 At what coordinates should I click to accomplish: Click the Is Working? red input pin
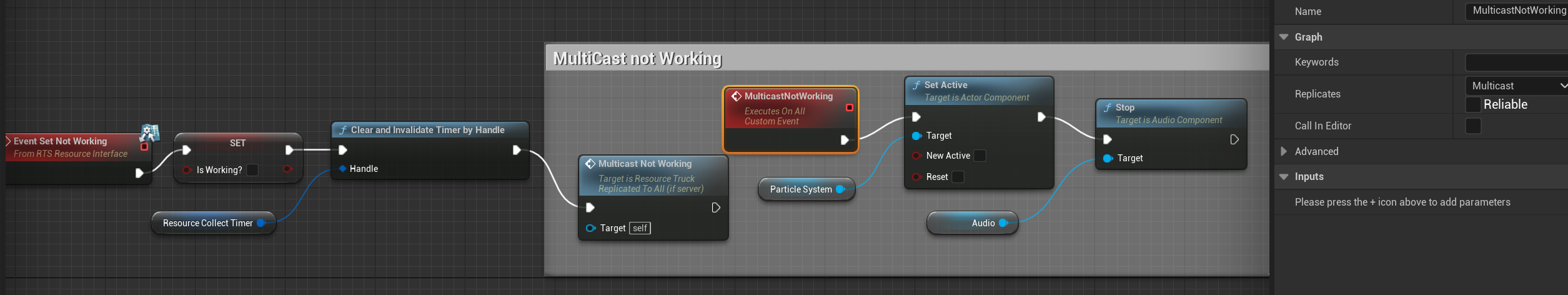[186, 170]
